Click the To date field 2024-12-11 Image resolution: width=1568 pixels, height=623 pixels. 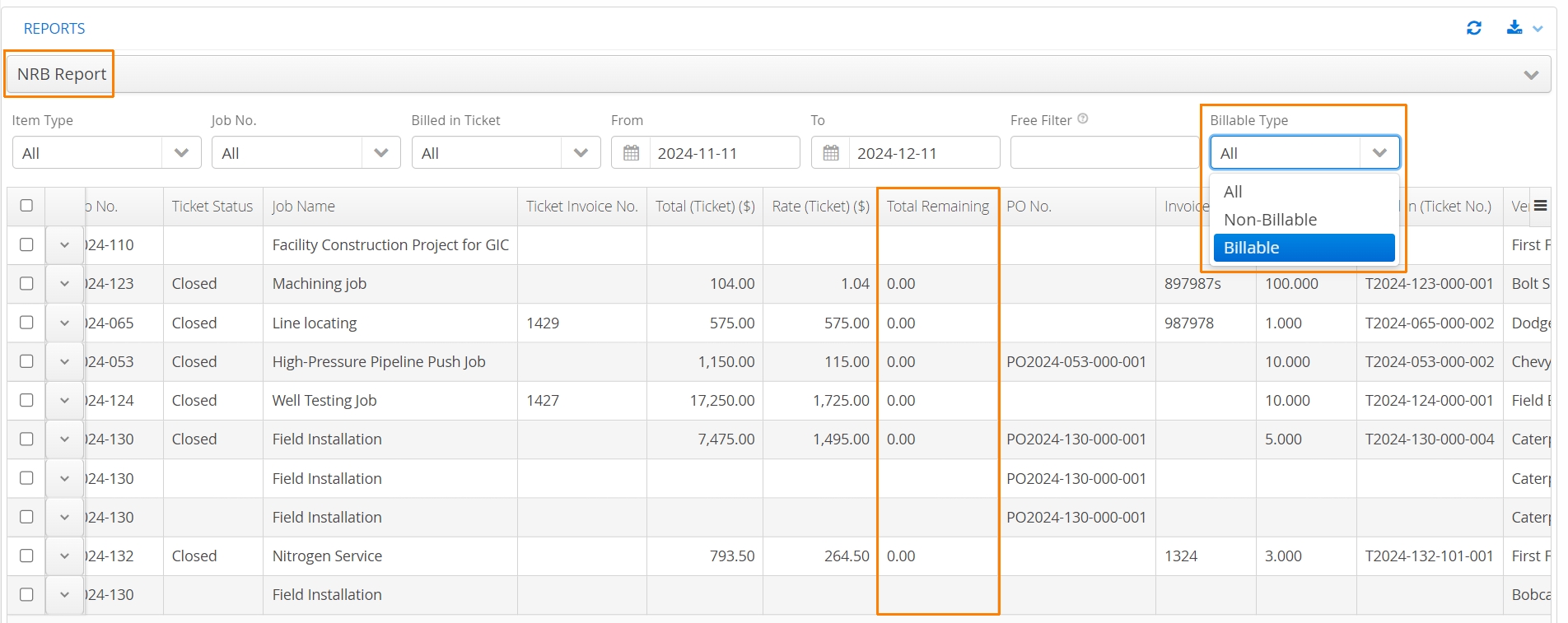click(x=924, y=153)
